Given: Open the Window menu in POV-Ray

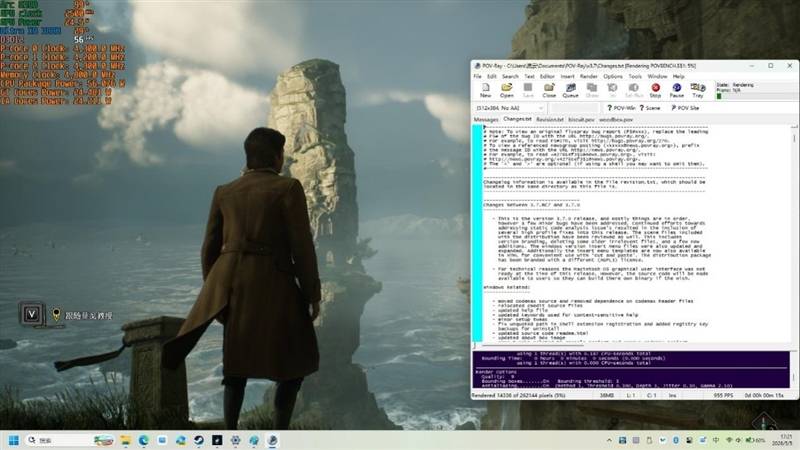Looking at the screenshot, I should pos(657,77).
